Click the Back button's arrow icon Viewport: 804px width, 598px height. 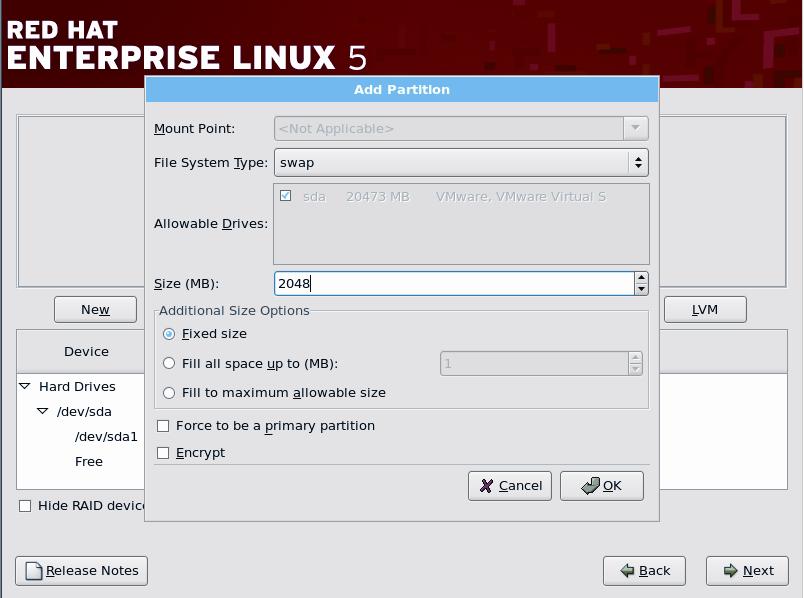(626, 571)
